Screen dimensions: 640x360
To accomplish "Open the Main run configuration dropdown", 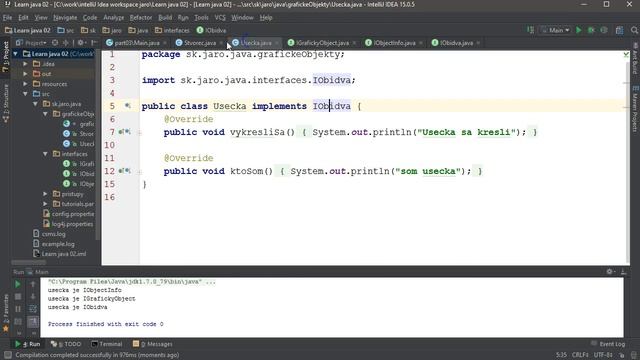I will pos(555,30).
